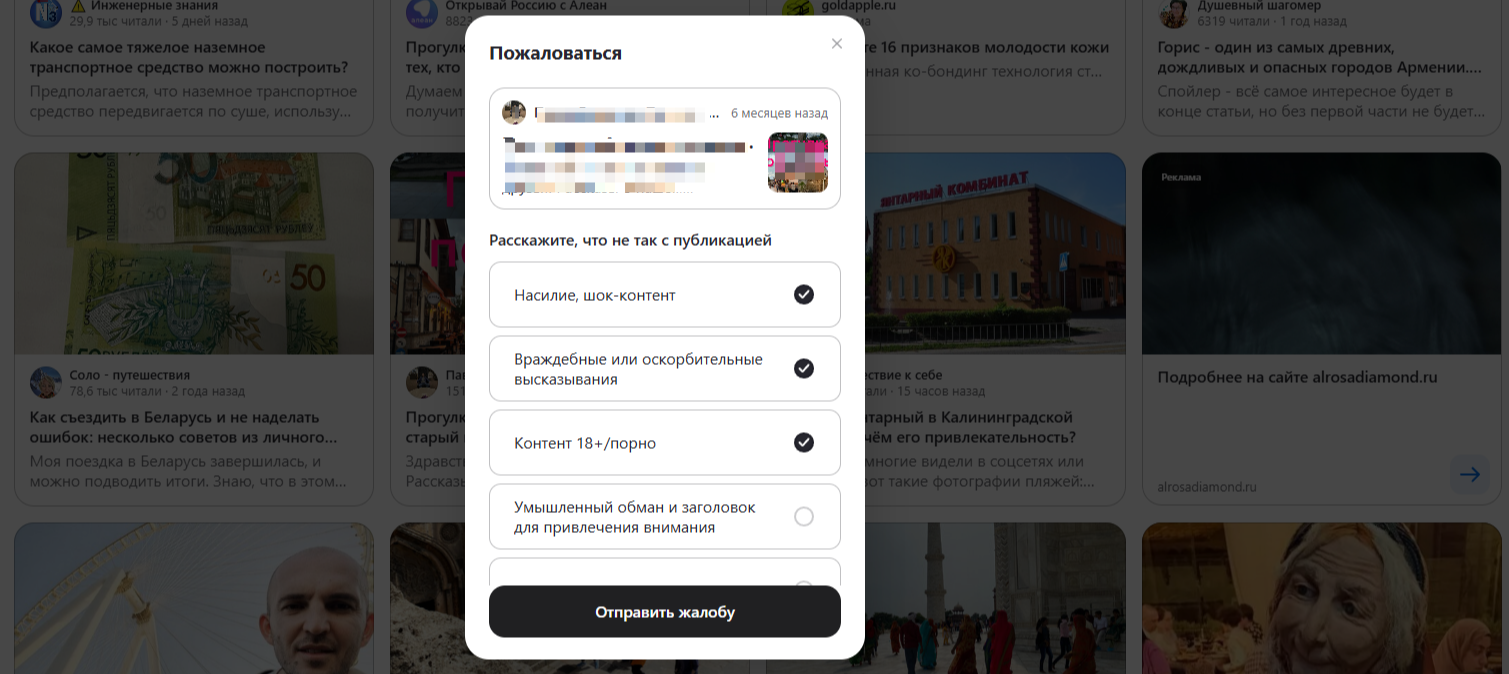Click the partially hidden last complaint option
1509x674 pixels.
pos(665,572)
